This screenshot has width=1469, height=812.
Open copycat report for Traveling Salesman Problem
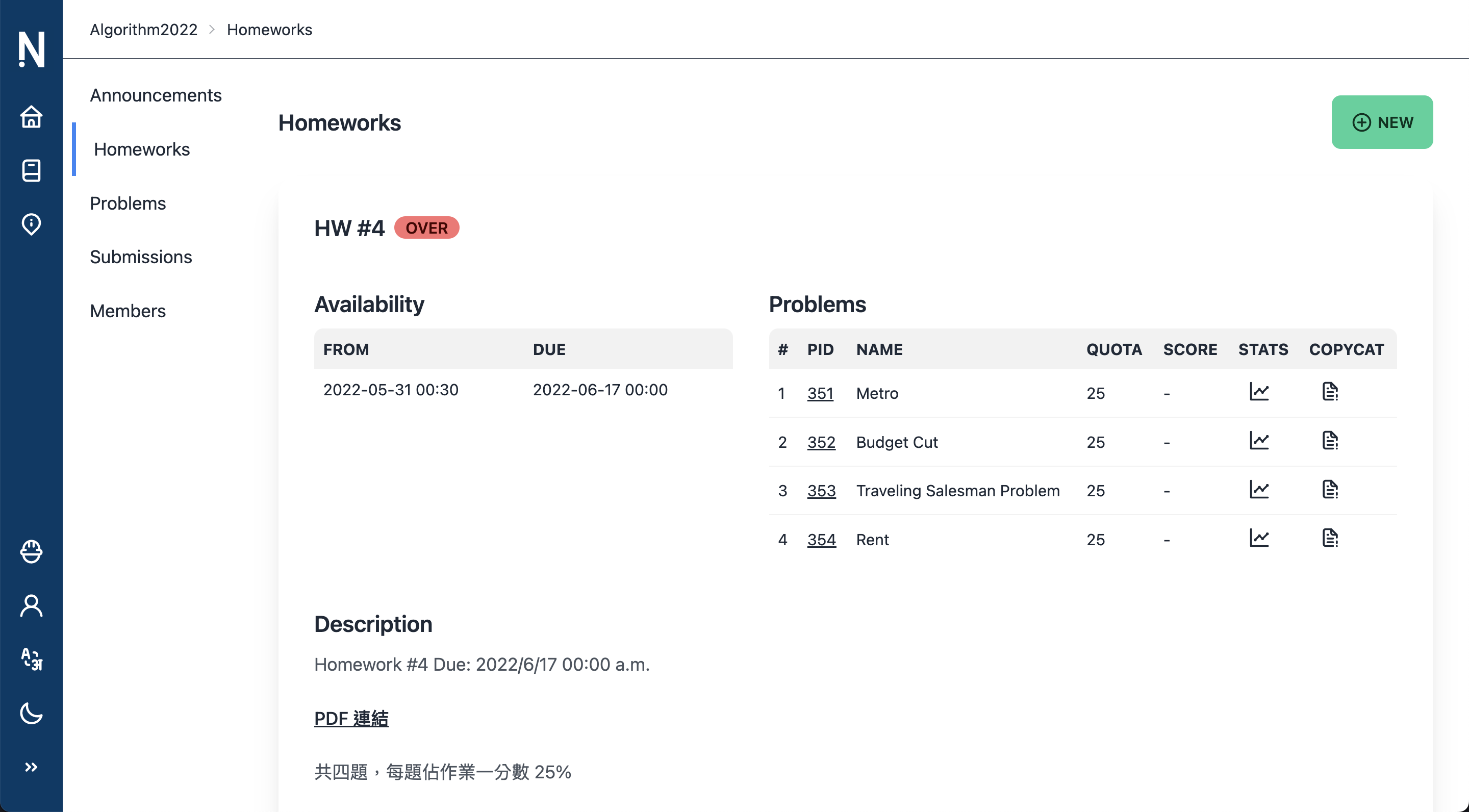click(x=1330, y=489)
